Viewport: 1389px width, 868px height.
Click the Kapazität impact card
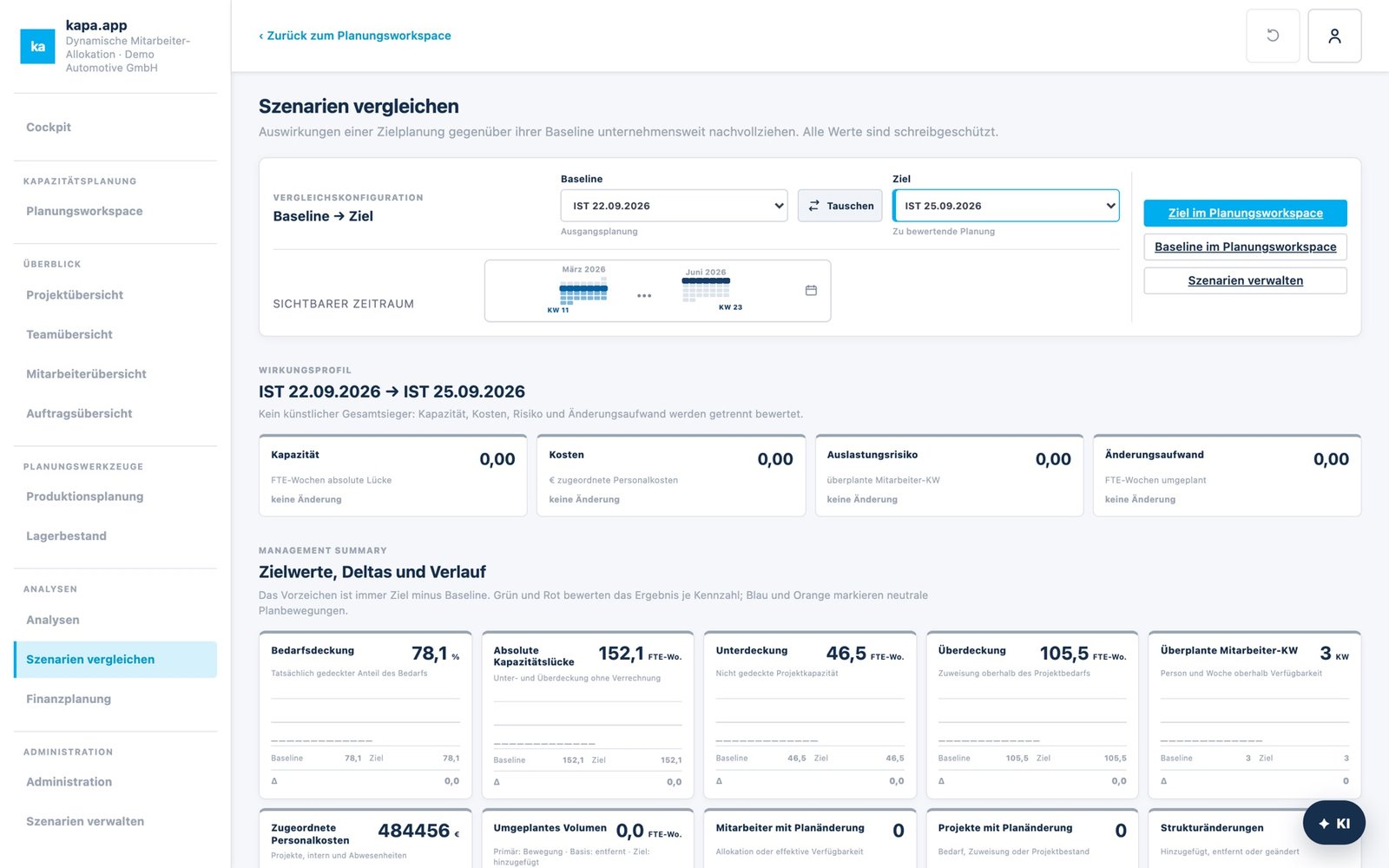(x=393, y=476)
